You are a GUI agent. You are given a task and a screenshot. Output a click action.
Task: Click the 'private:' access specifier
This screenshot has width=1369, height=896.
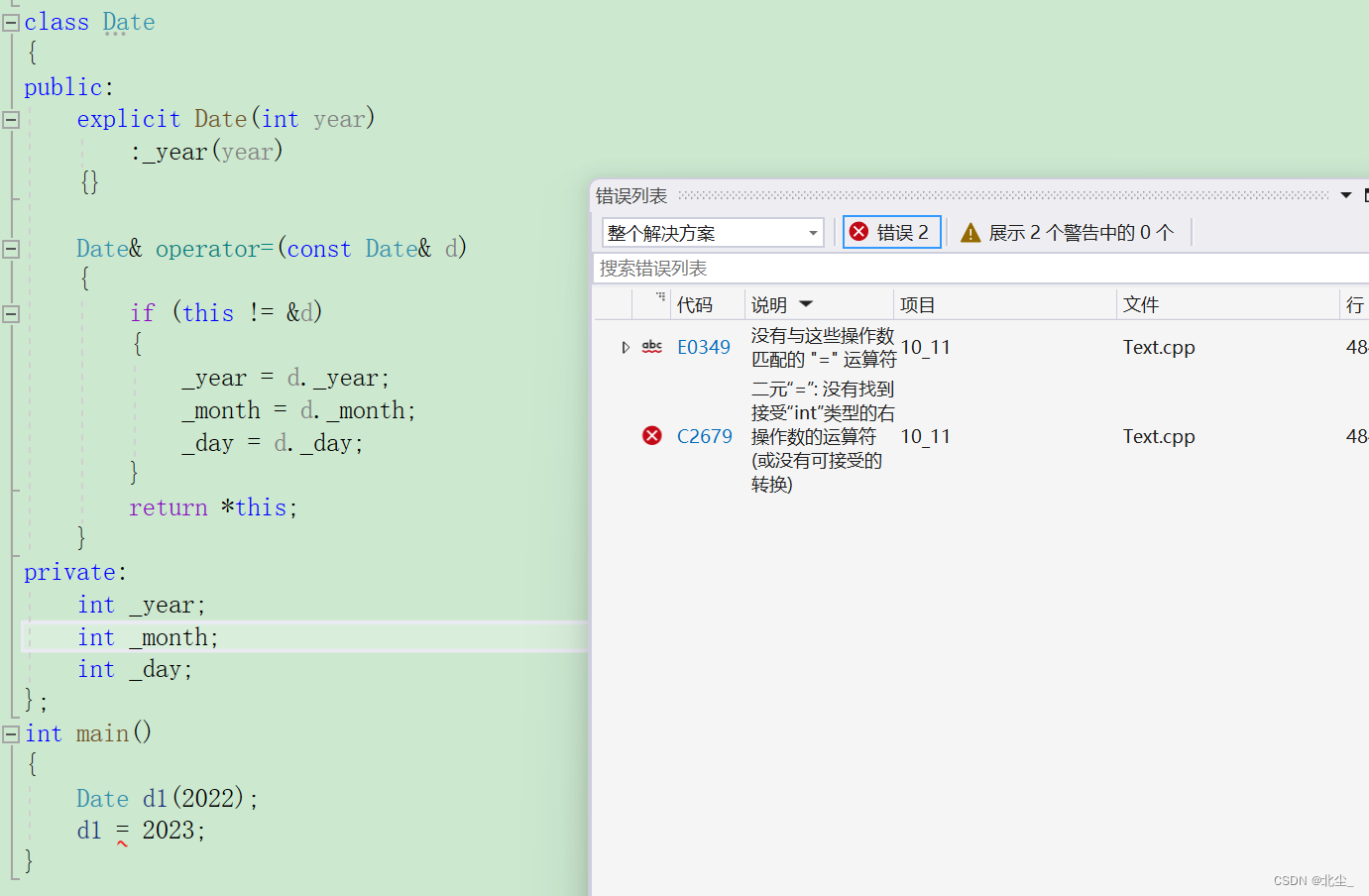(x=75, y=572)
